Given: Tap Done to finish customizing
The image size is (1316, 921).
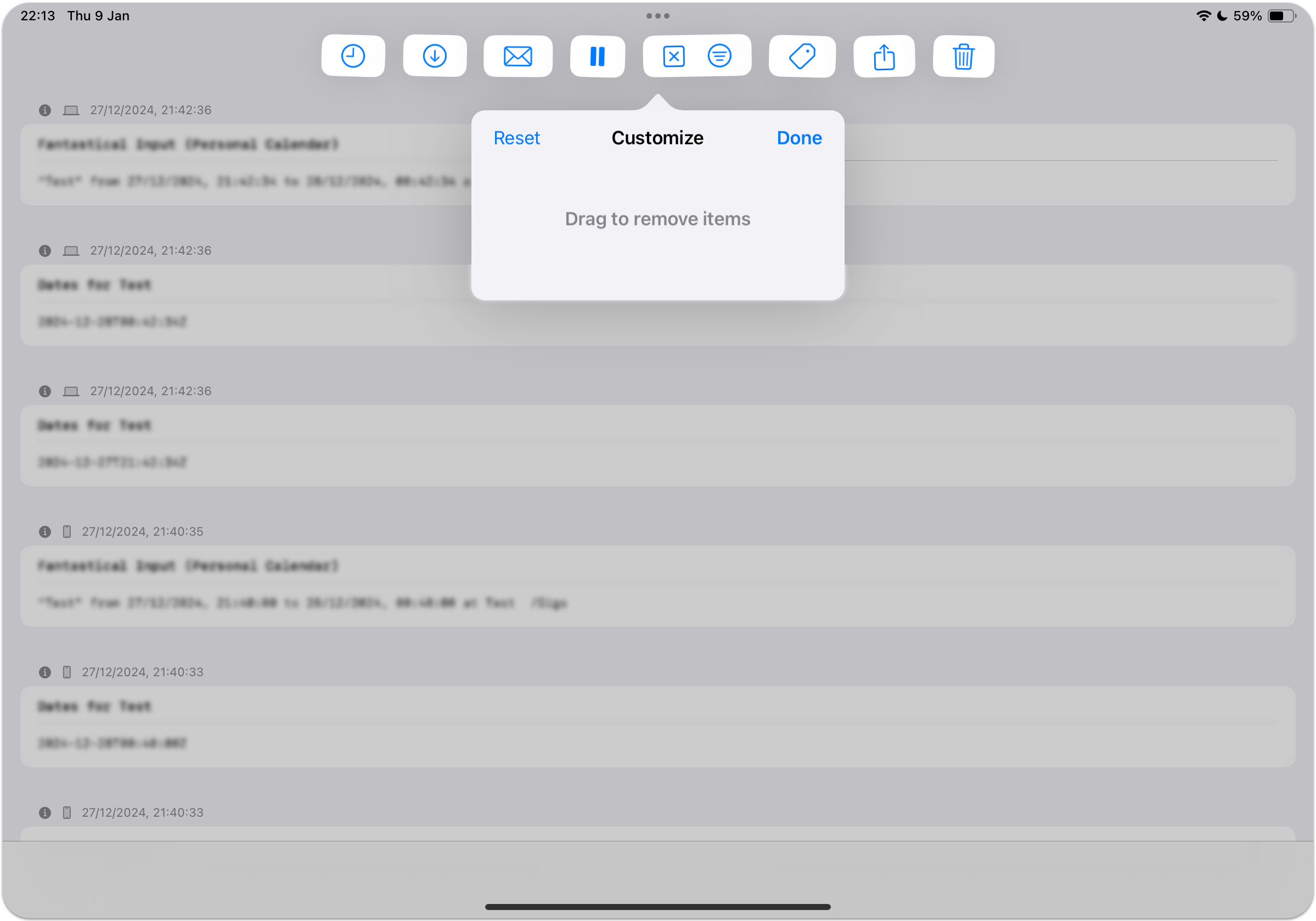Looking at the screenshot, I should coord(798,138).
